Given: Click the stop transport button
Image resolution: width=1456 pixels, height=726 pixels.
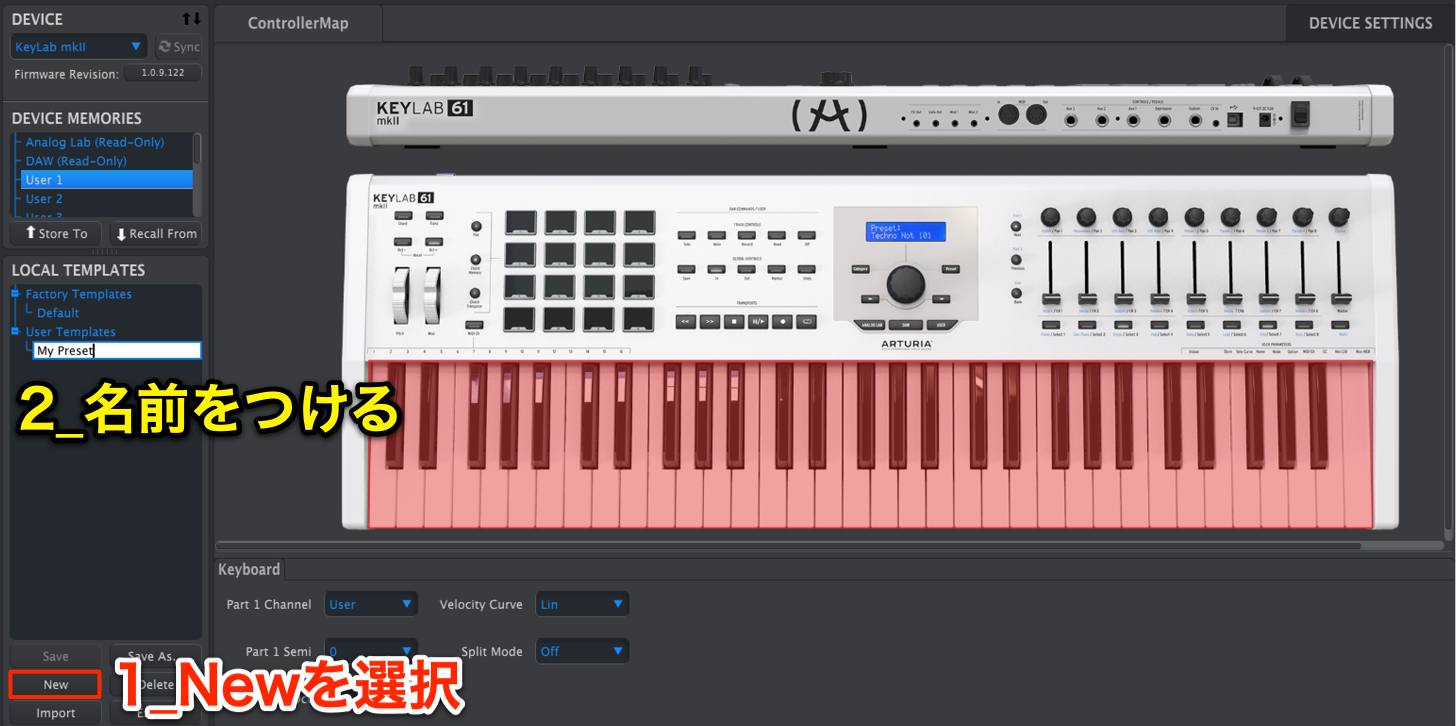Looking at the screenshot, I should pos(734,322).
